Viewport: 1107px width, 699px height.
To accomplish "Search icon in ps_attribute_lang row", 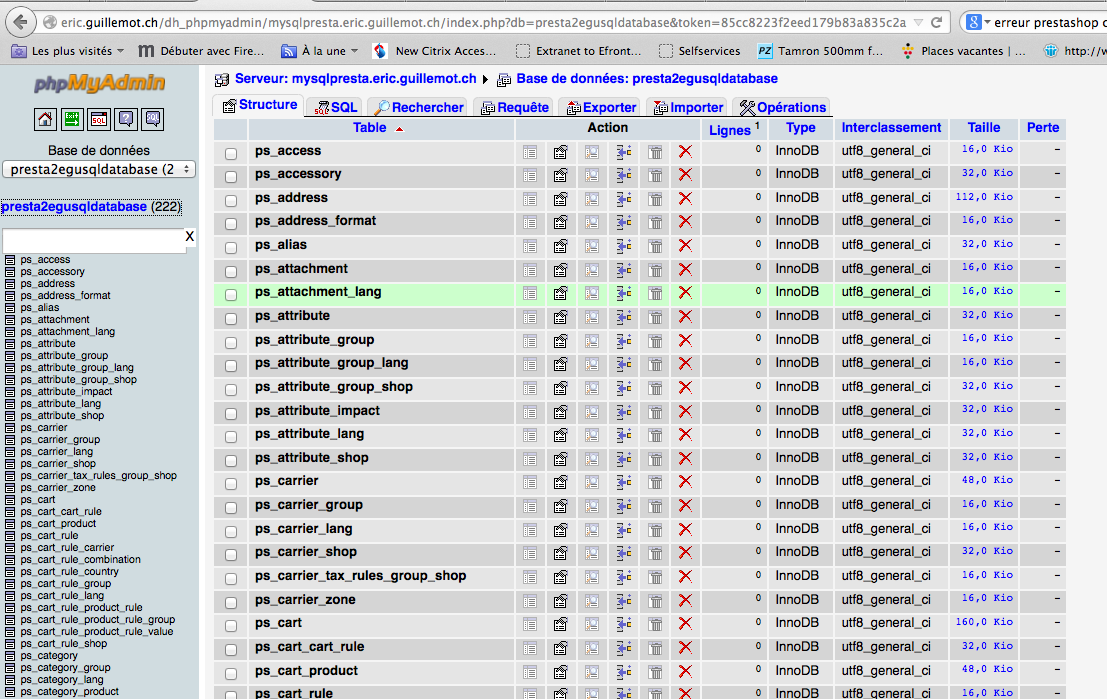I will (592, 435).
